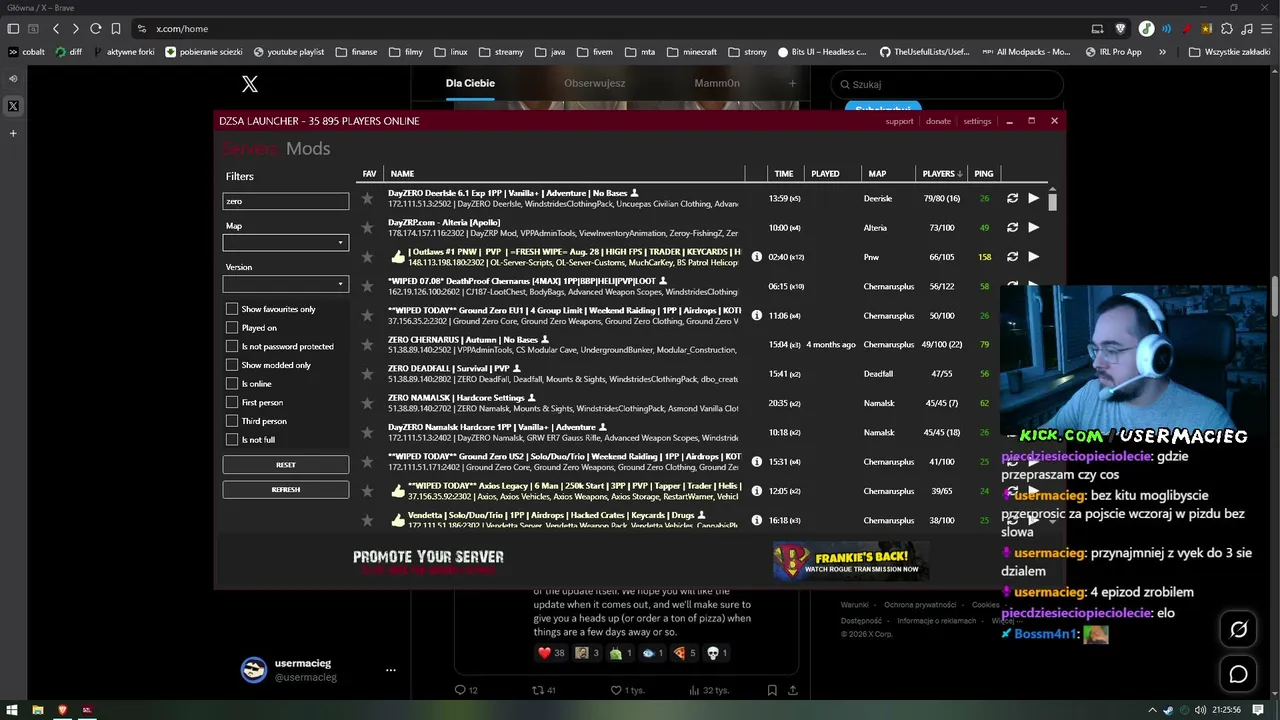Image resolution: width=1280 pixels, height=720 pixels.
Task: Go back in Brave browser
Action: pos(56,29)
